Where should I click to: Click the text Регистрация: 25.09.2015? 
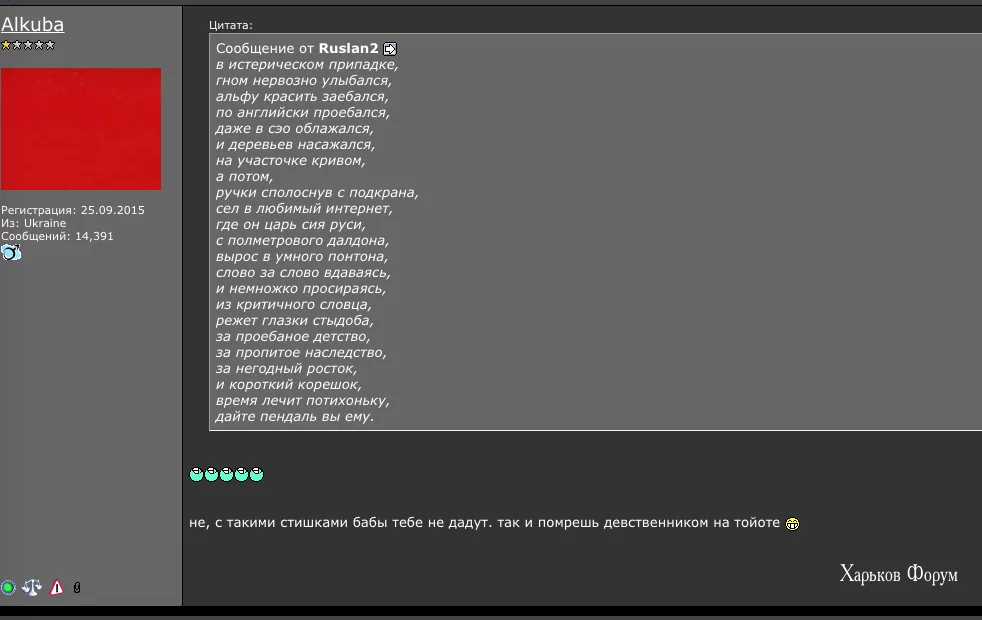(x=73, y=210)
